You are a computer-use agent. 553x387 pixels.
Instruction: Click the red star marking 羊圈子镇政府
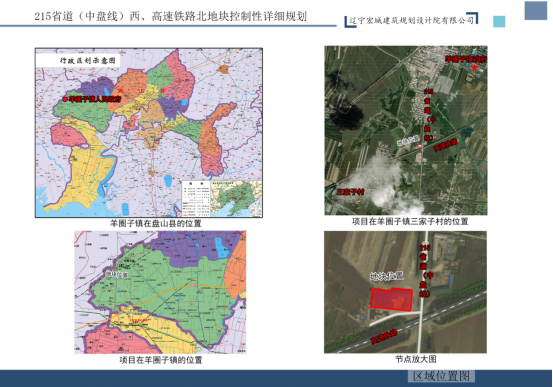point(475,67)
